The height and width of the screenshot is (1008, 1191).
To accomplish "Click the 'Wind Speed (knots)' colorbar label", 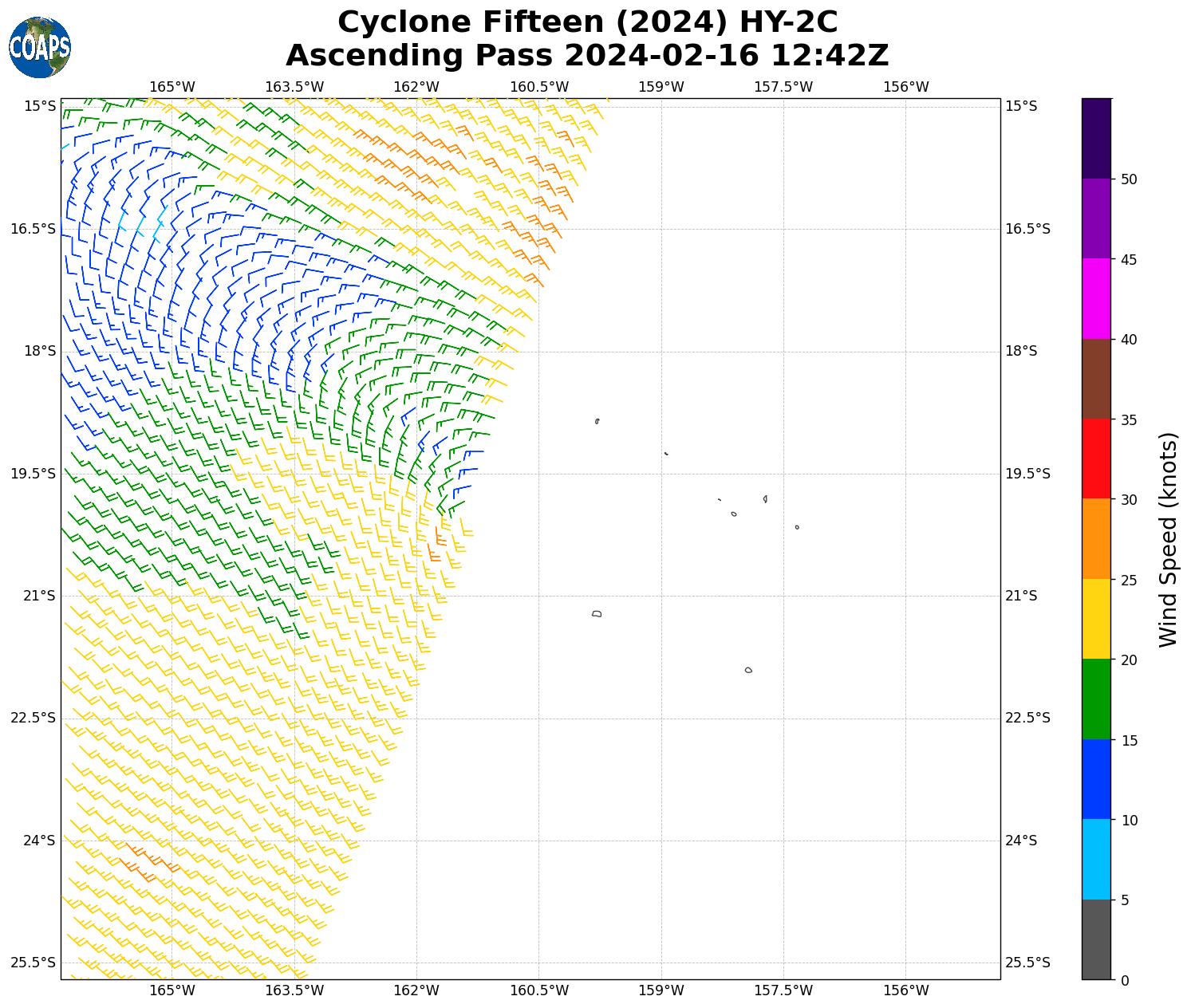I will (x=1168, y=540).
